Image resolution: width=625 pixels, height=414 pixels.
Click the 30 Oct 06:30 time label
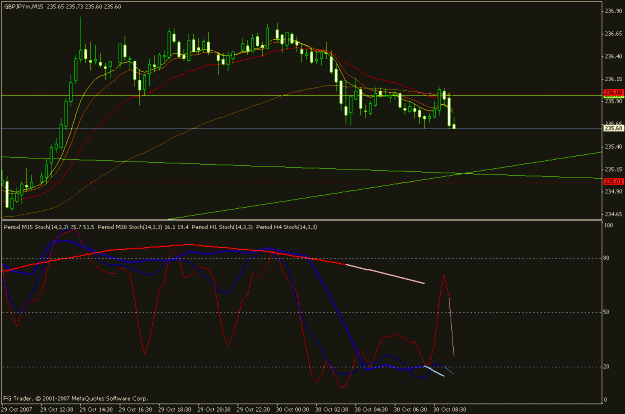pyautogui.click(x=411, y=409)
